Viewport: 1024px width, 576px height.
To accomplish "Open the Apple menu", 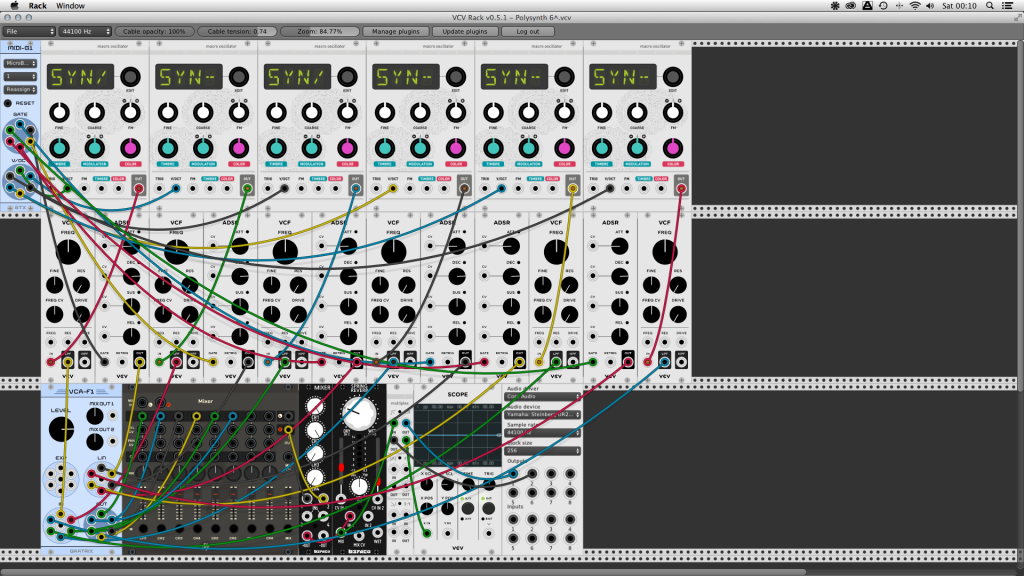I will [14, 6].
